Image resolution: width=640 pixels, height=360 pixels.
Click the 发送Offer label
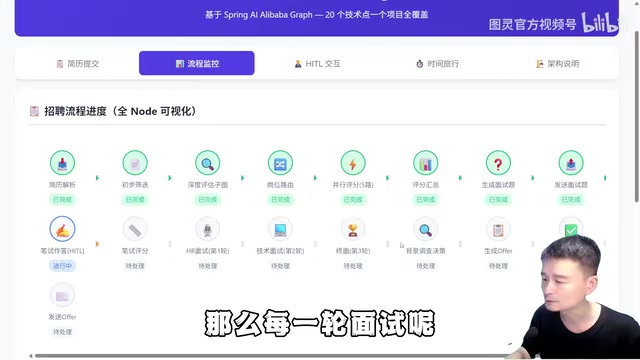(62, 317)
